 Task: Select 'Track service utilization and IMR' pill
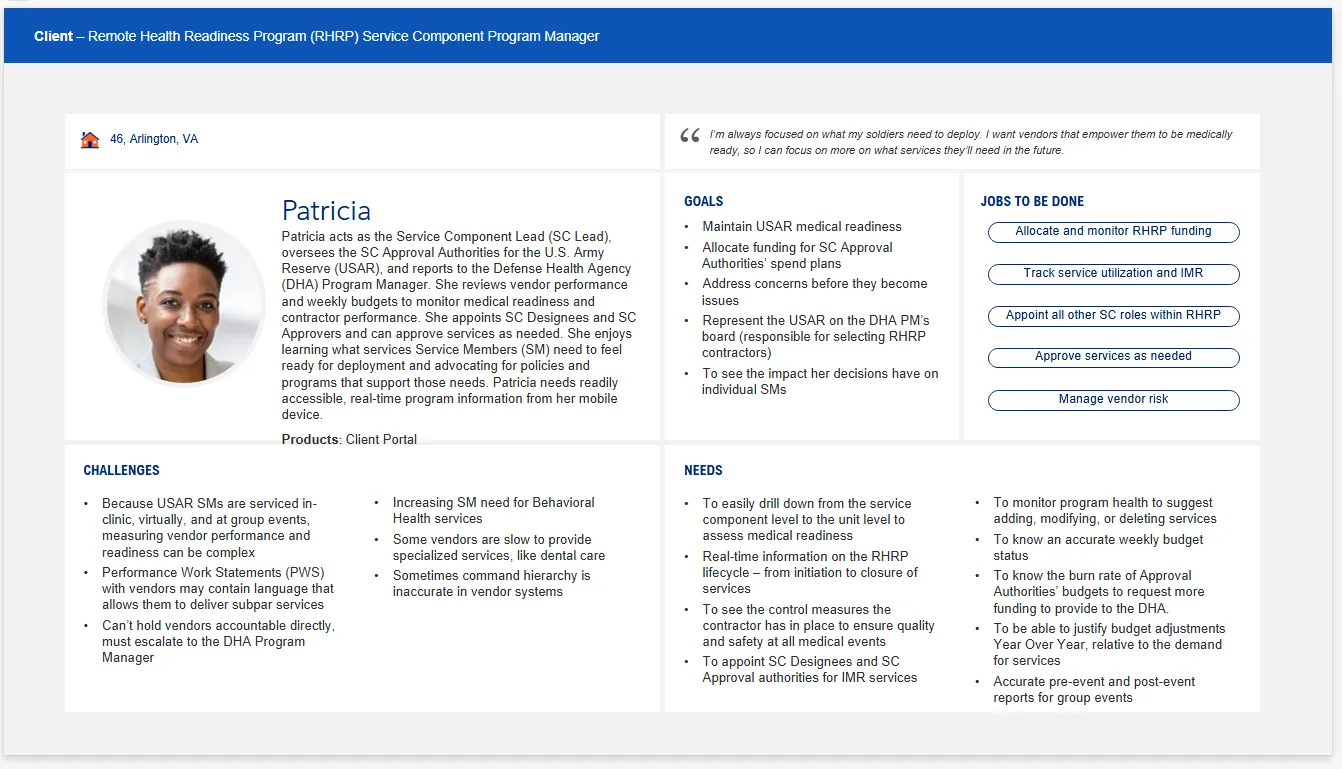pos(1113,274)
